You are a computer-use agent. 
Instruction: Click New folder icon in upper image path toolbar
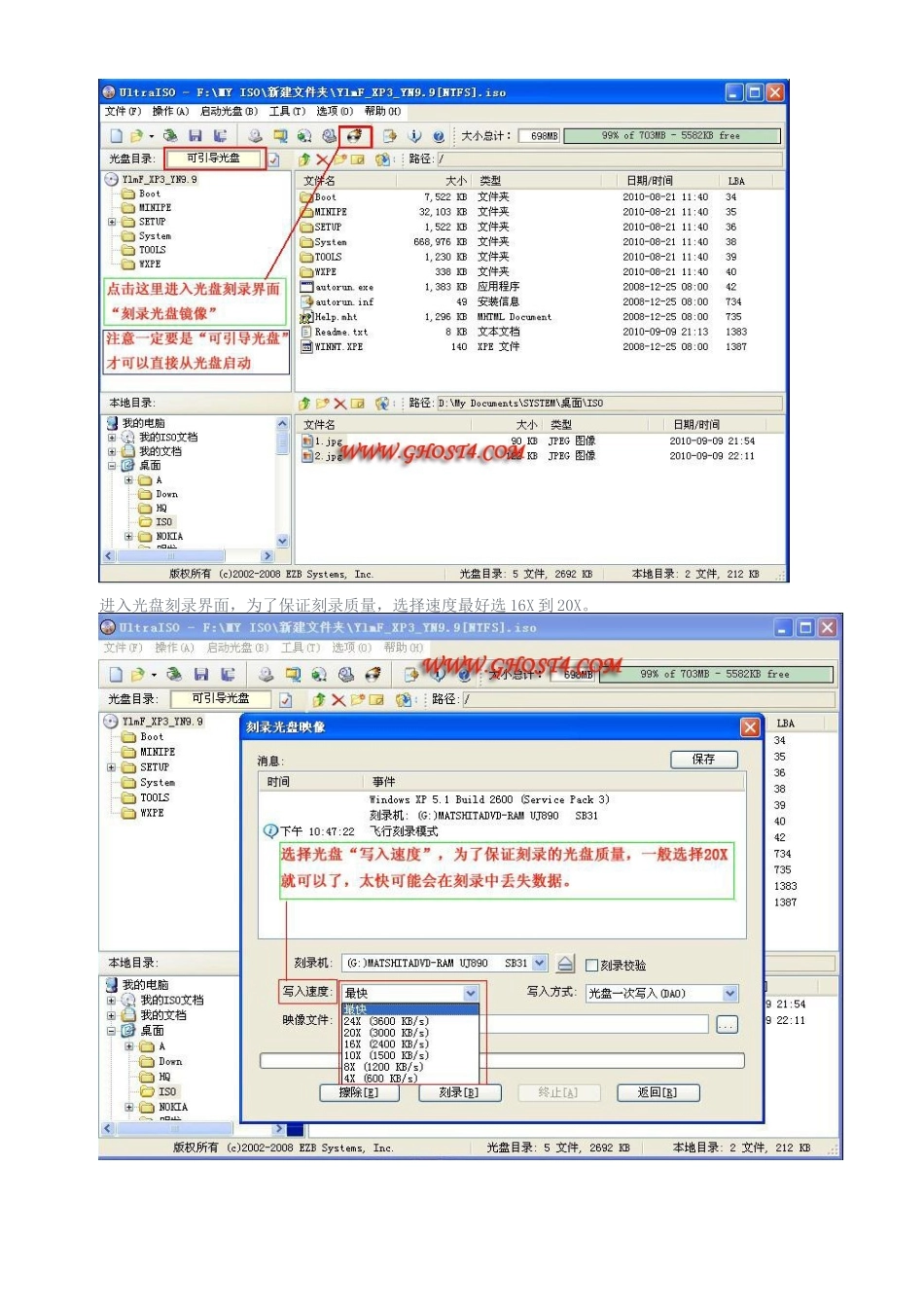pyautogui.click(x=339, y=159)
